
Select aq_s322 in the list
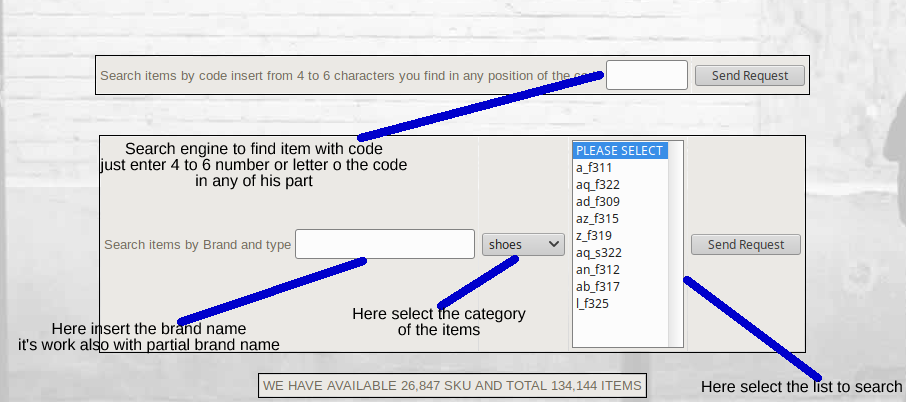[x=598, y=252]
